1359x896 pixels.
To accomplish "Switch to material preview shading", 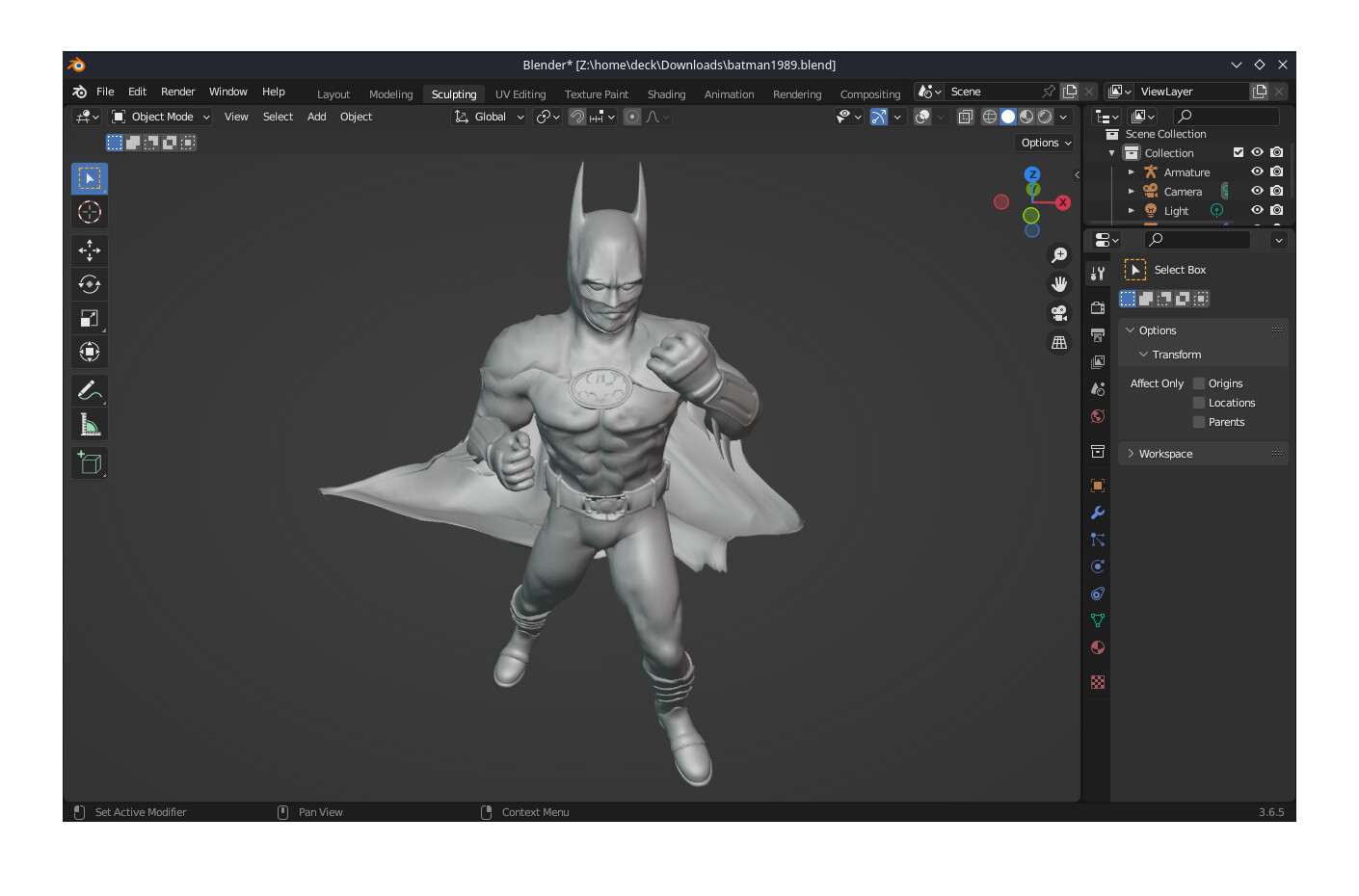I will pyautogui.click(x=1026, y=117).
